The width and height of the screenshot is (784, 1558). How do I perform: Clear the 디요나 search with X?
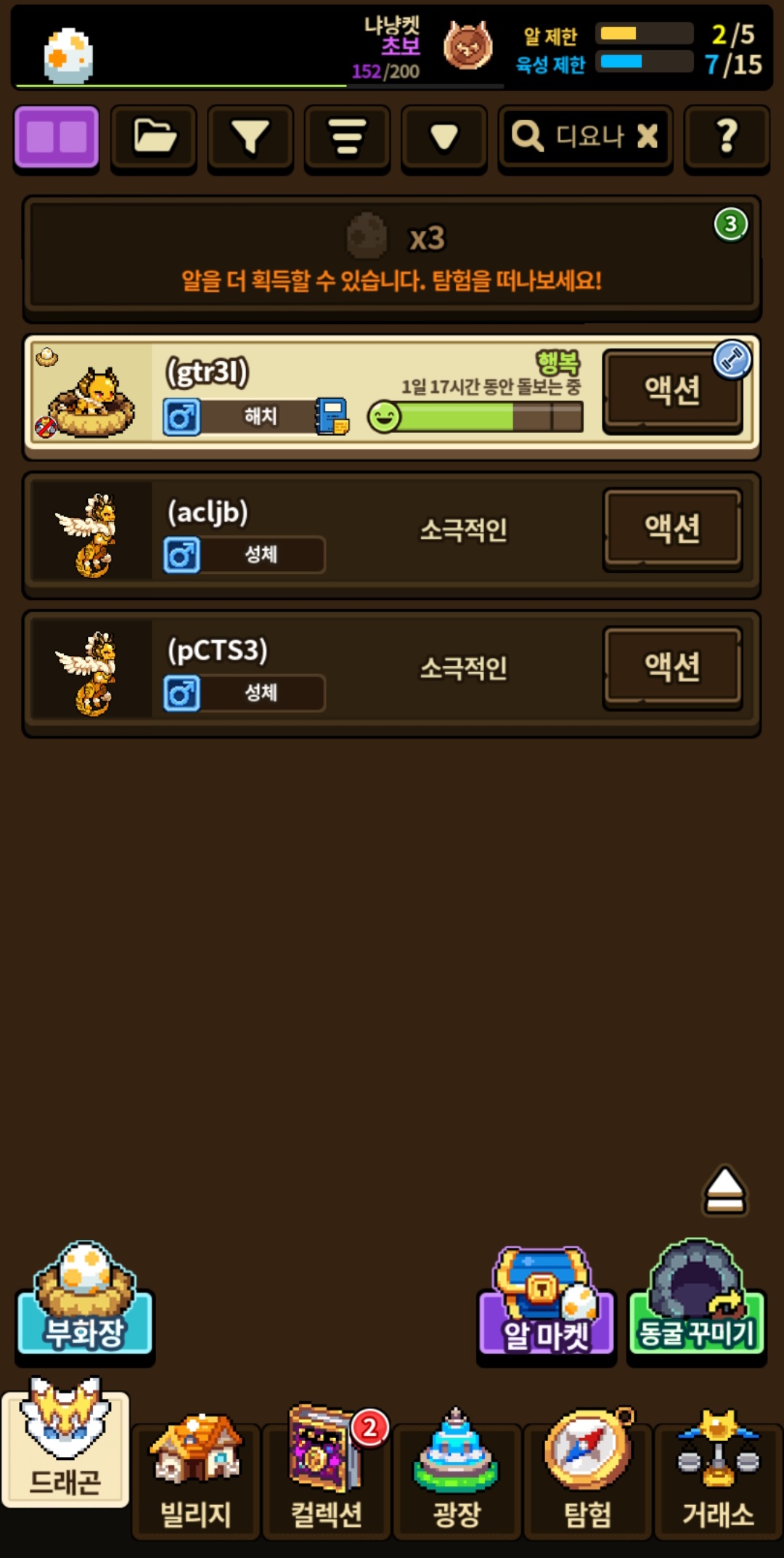click(x=647, y=136)
